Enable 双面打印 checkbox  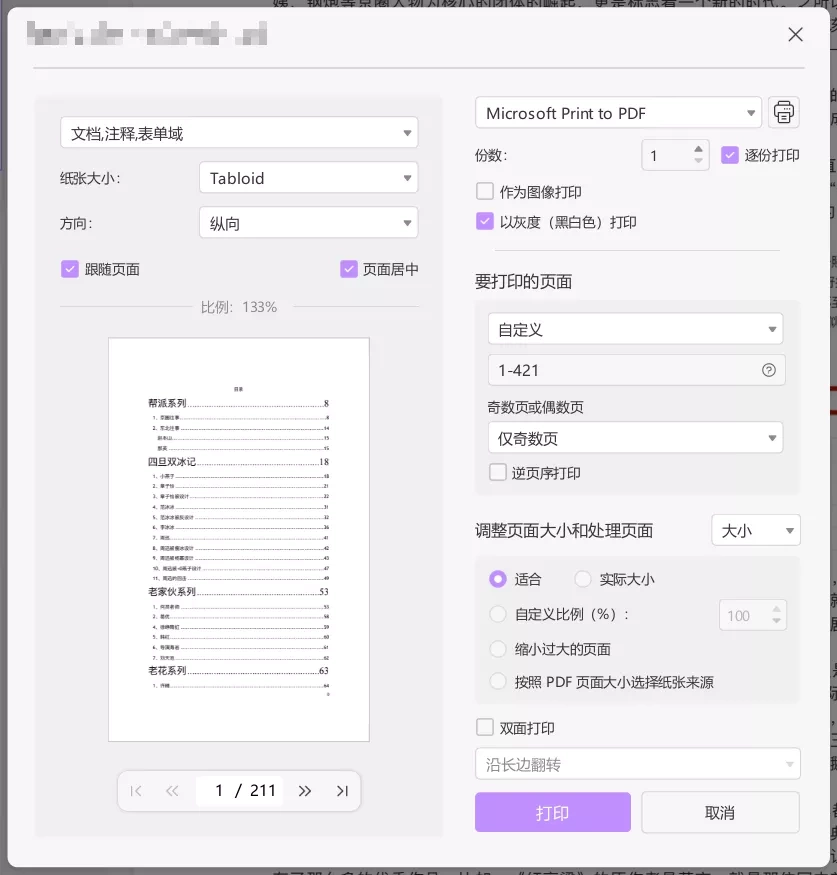(485, 728)
